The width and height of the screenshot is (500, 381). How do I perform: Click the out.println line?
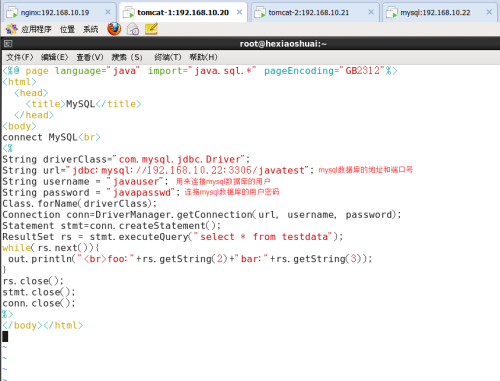tap(190, 259)
